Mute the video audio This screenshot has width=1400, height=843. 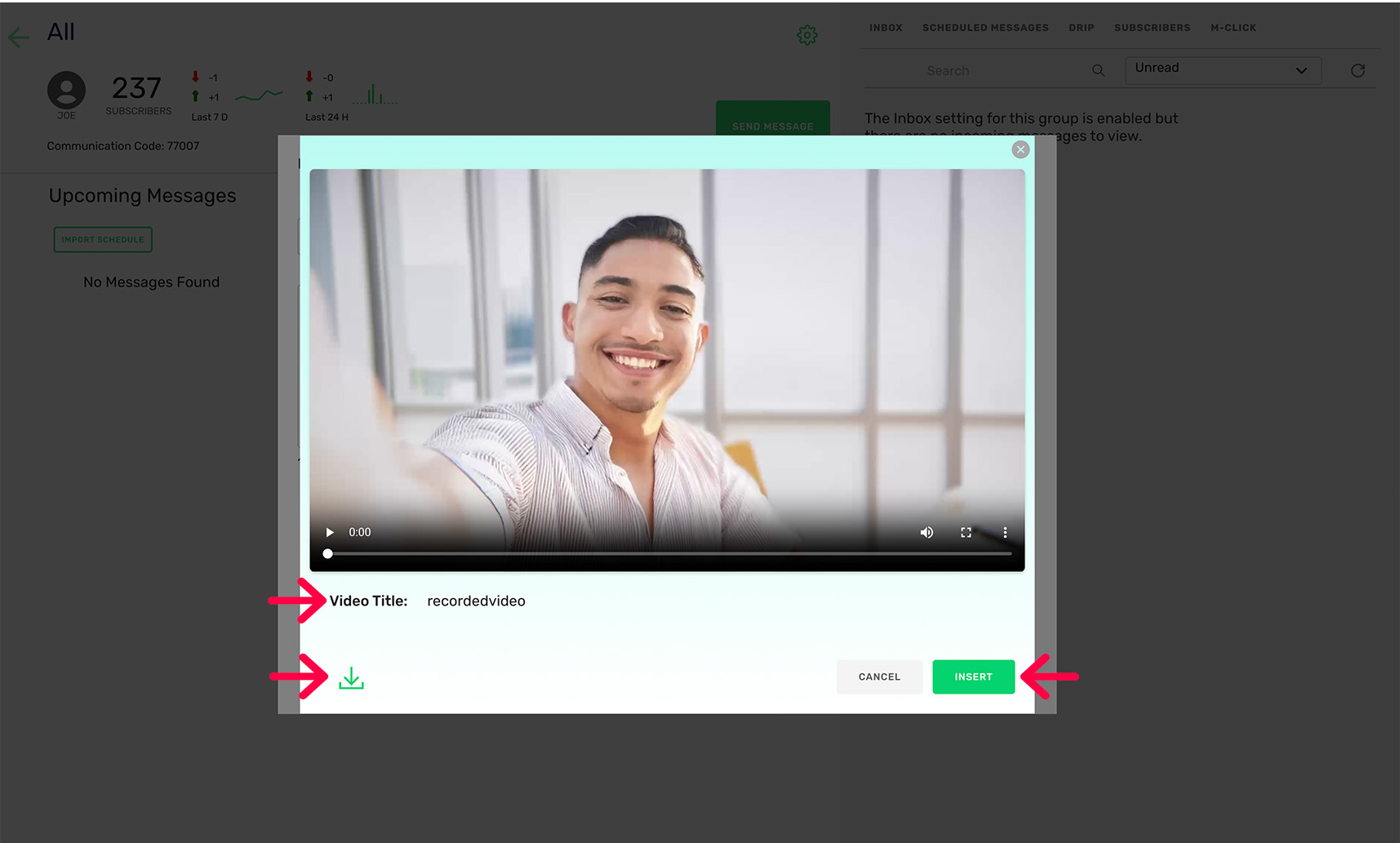(x=927, y=532)
